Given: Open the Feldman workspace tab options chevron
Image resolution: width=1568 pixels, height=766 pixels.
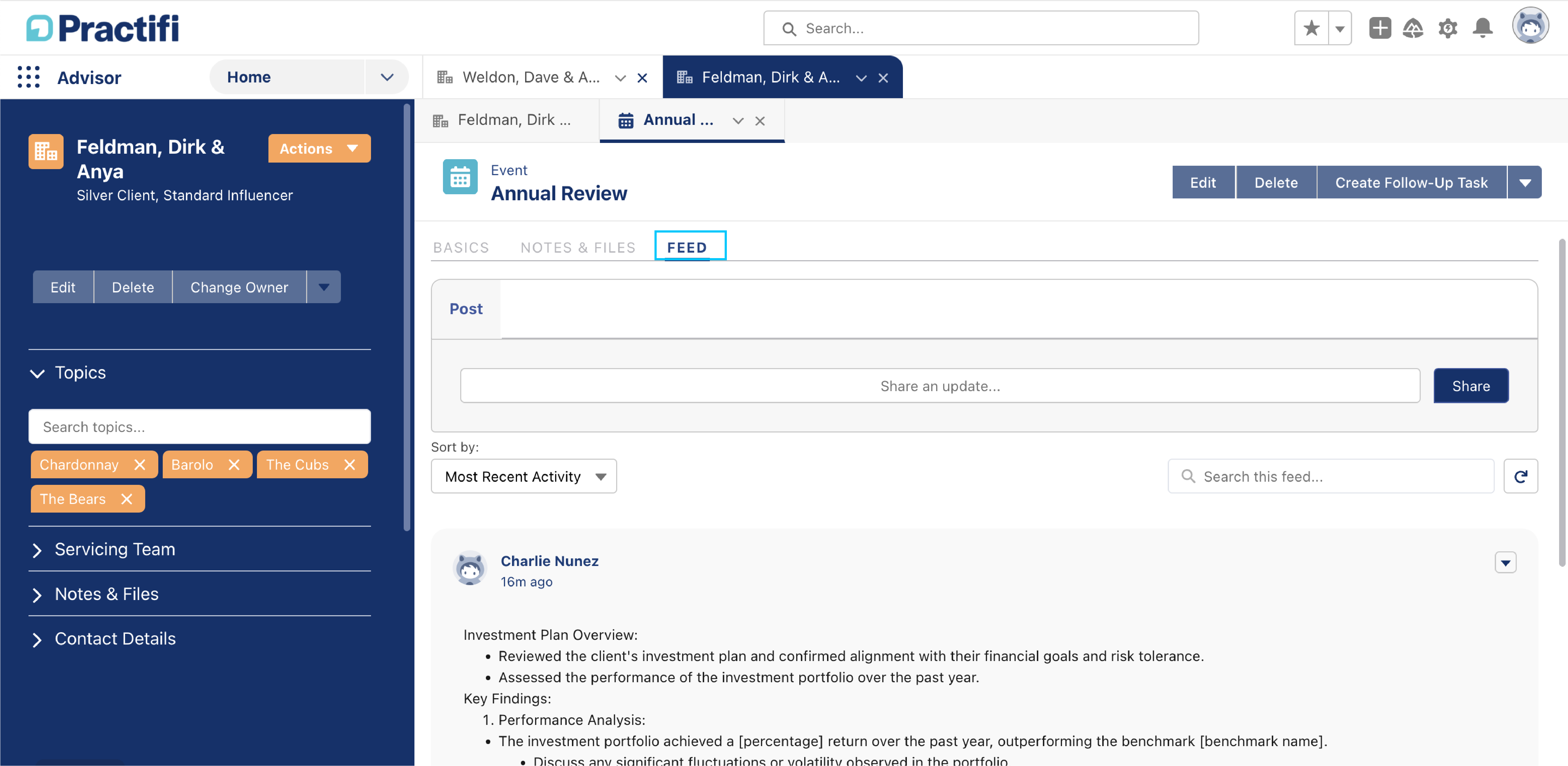Looking at the screenshot, I should 861,78.
